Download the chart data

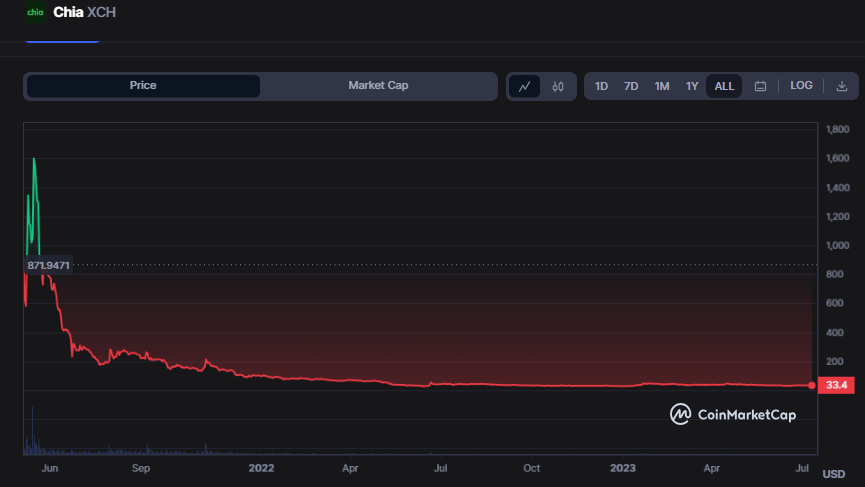tap(842, 86)
